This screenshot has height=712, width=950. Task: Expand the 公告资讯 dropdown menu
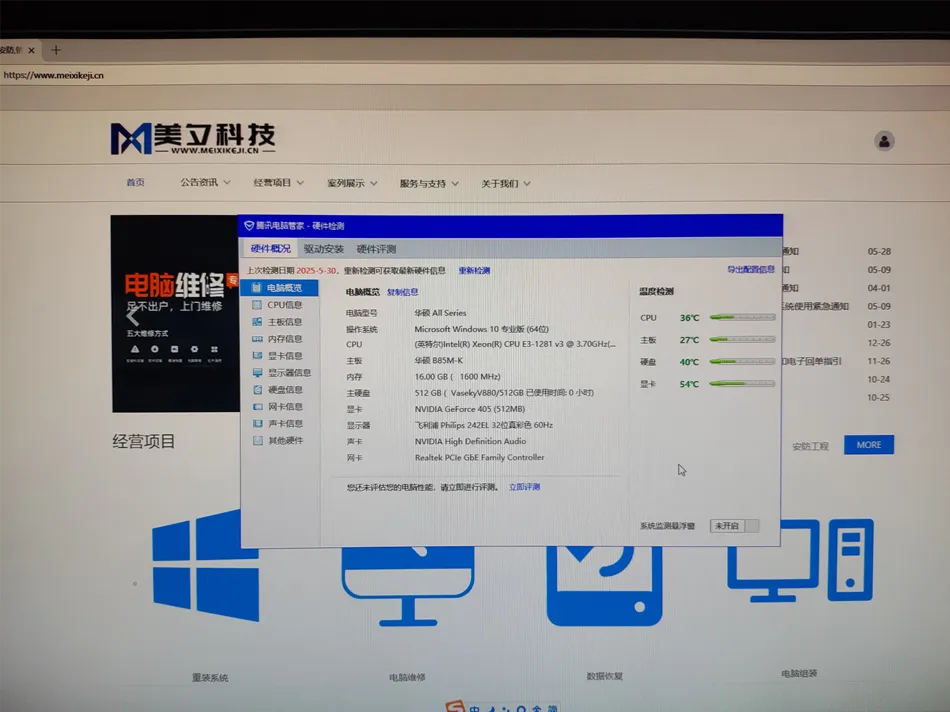(x=205, y=183)
